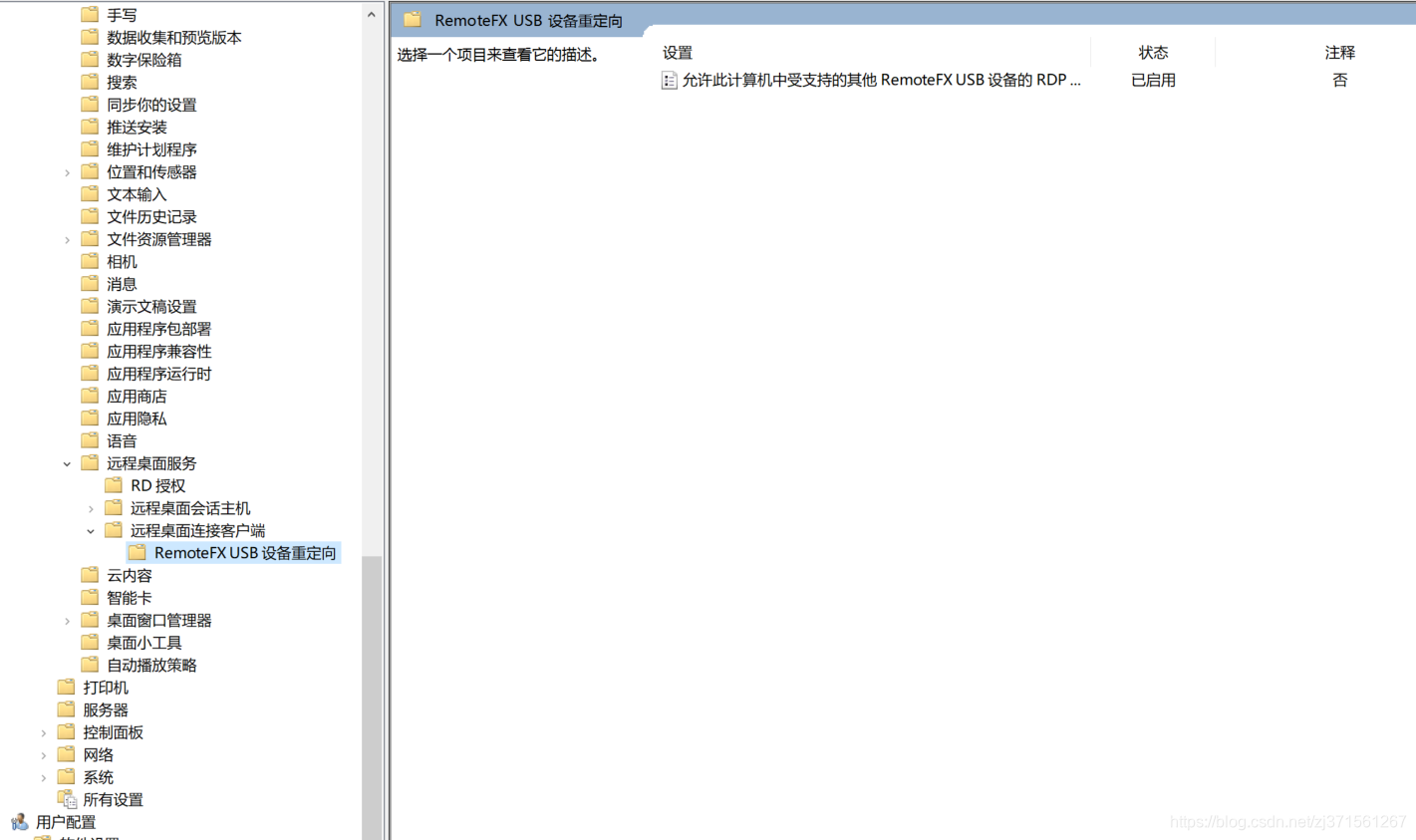Select 应用隐私 folder
Screen dimensions: 1416x840
(x=137, y=419)
